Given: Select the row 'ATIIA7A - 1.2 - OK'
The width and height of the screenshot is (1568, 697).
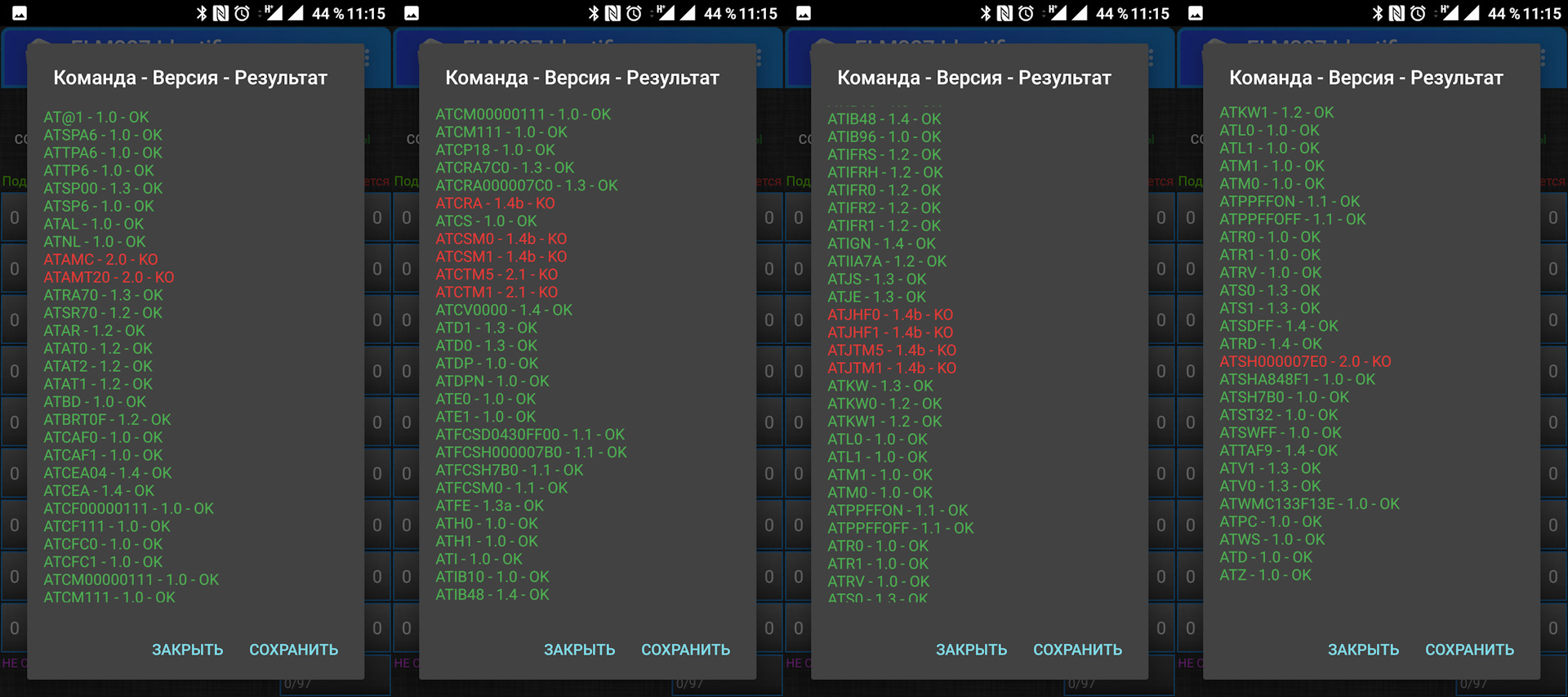Looking at the screenshot, I should tap(887, 261).
